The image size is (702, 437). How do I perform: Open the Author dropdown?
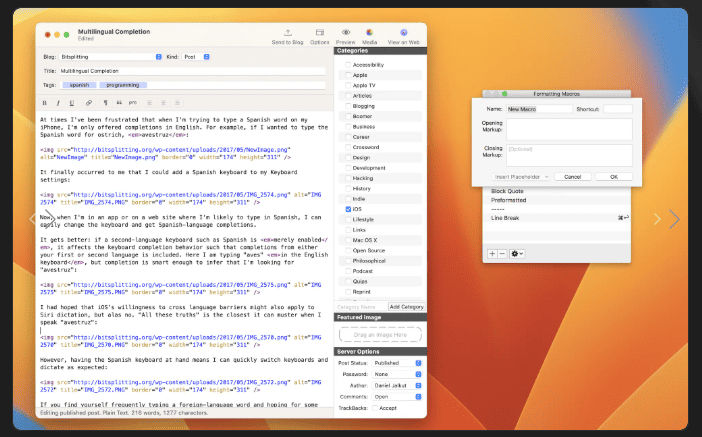click(x=397, y=386)
